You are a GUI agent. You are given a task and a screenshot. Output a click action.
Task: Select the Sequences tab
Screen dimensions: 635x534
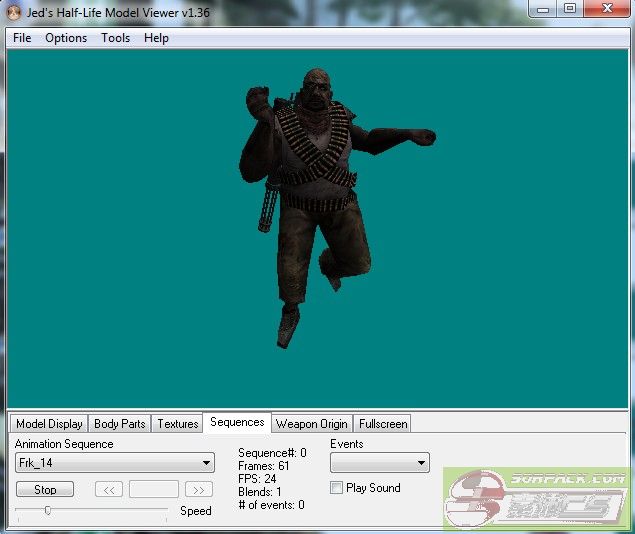click(x=237, y=422)
